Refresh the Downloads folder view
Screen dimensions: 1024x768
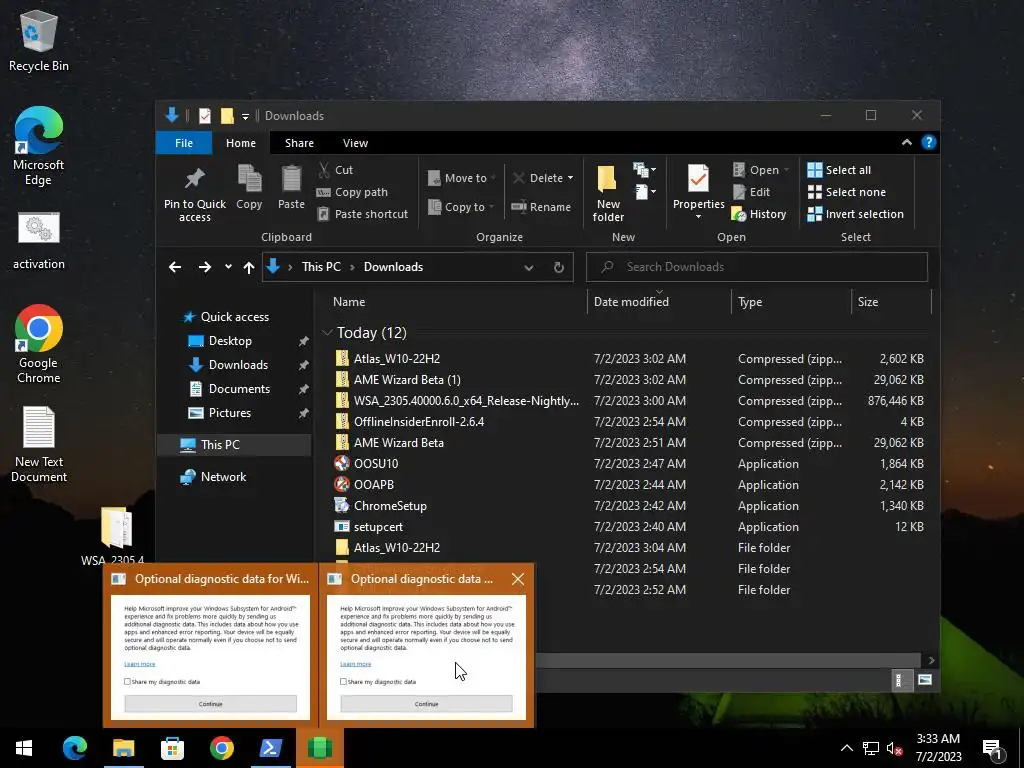click(558, 267)
